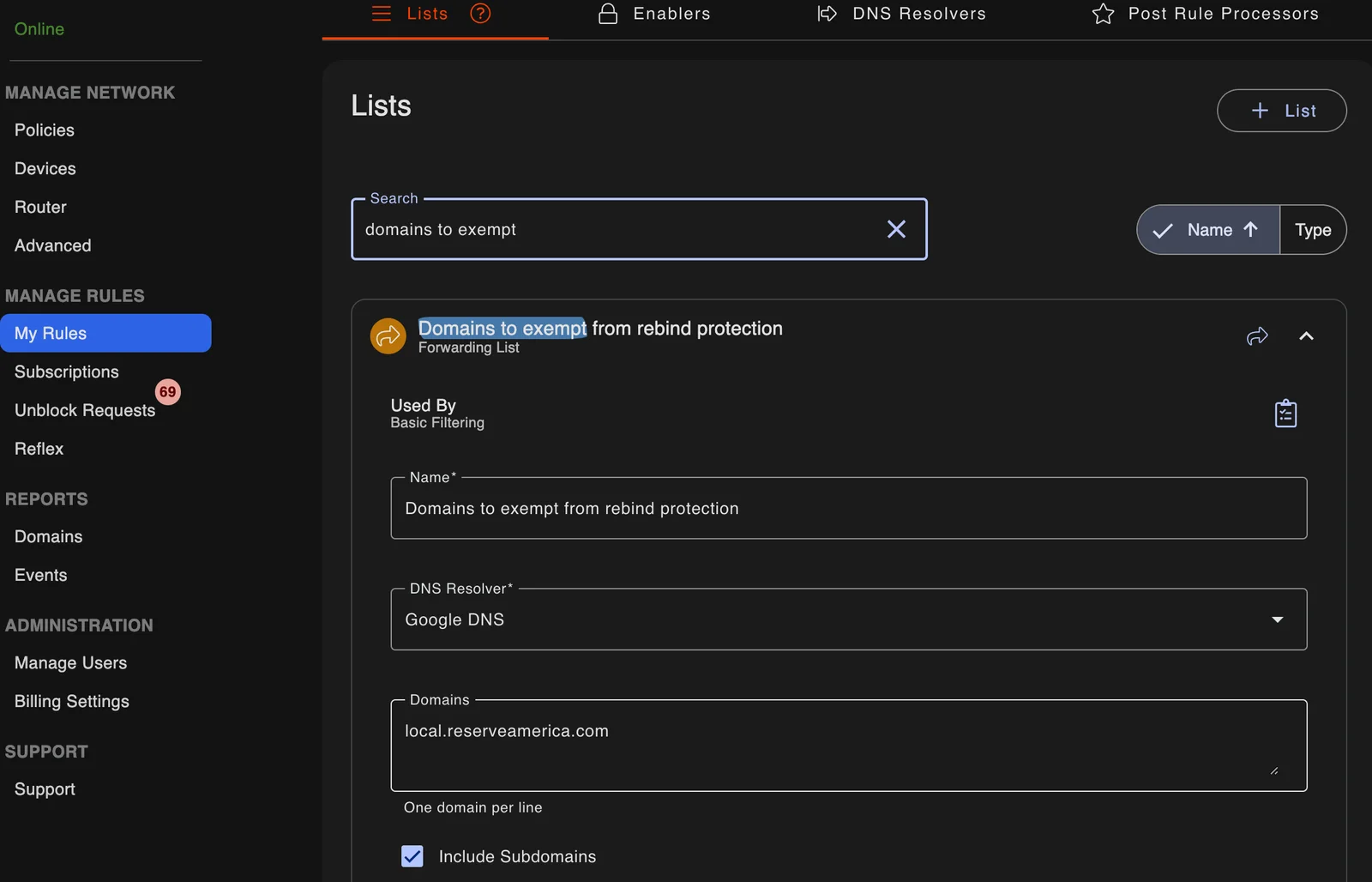Open Subscriptions in the sidebar

(67, 372)
